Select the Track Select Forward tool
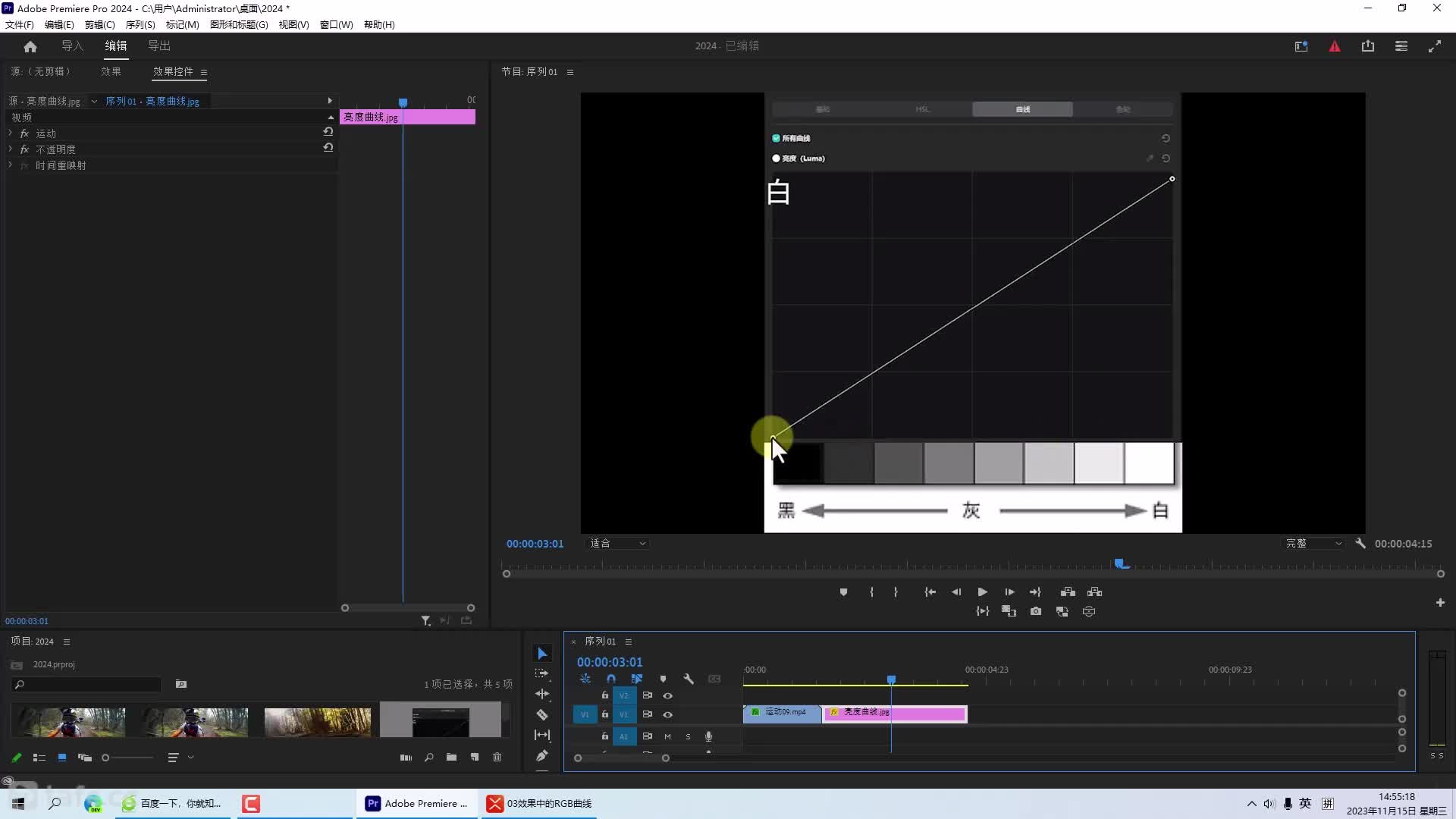The height and width of the screenshot is (819, 1456). 542,673
